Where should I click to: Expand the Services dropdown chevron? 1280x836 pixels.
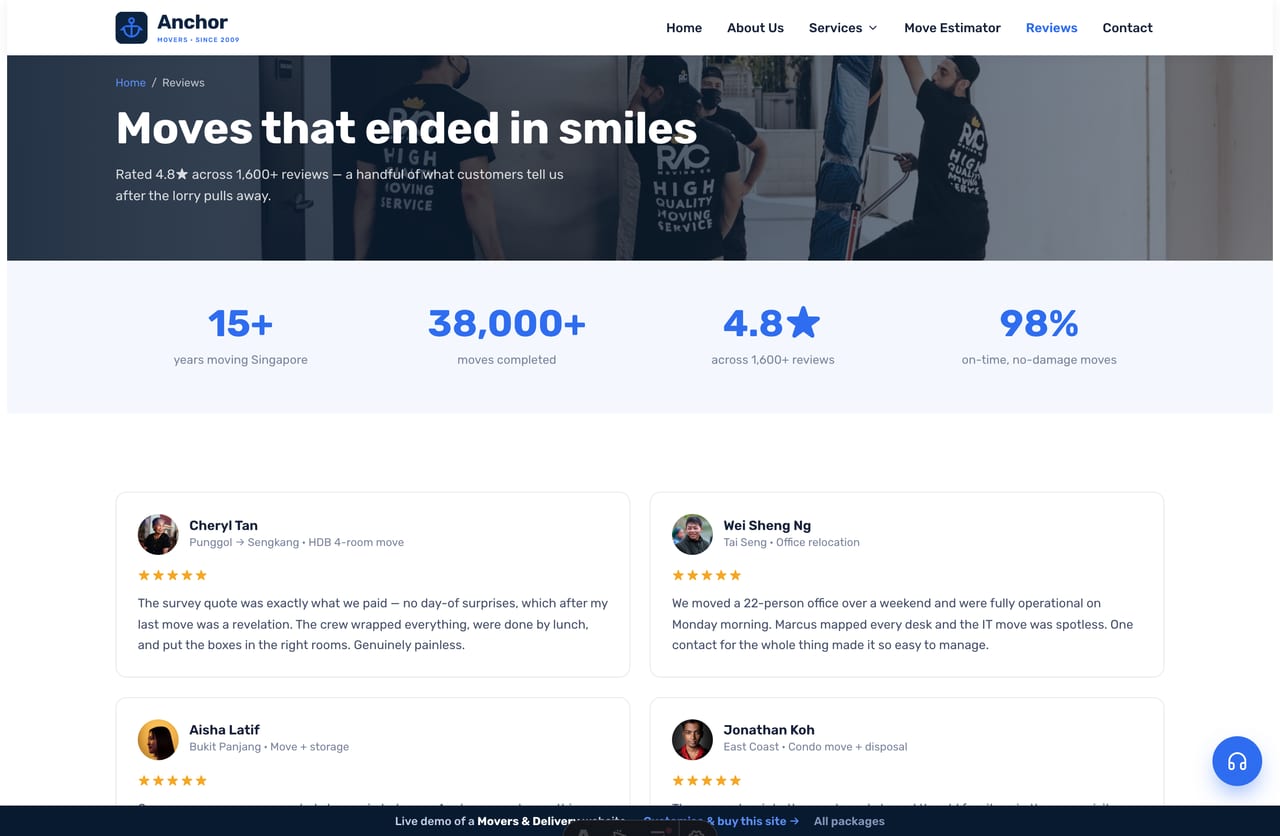coord(873,28)
